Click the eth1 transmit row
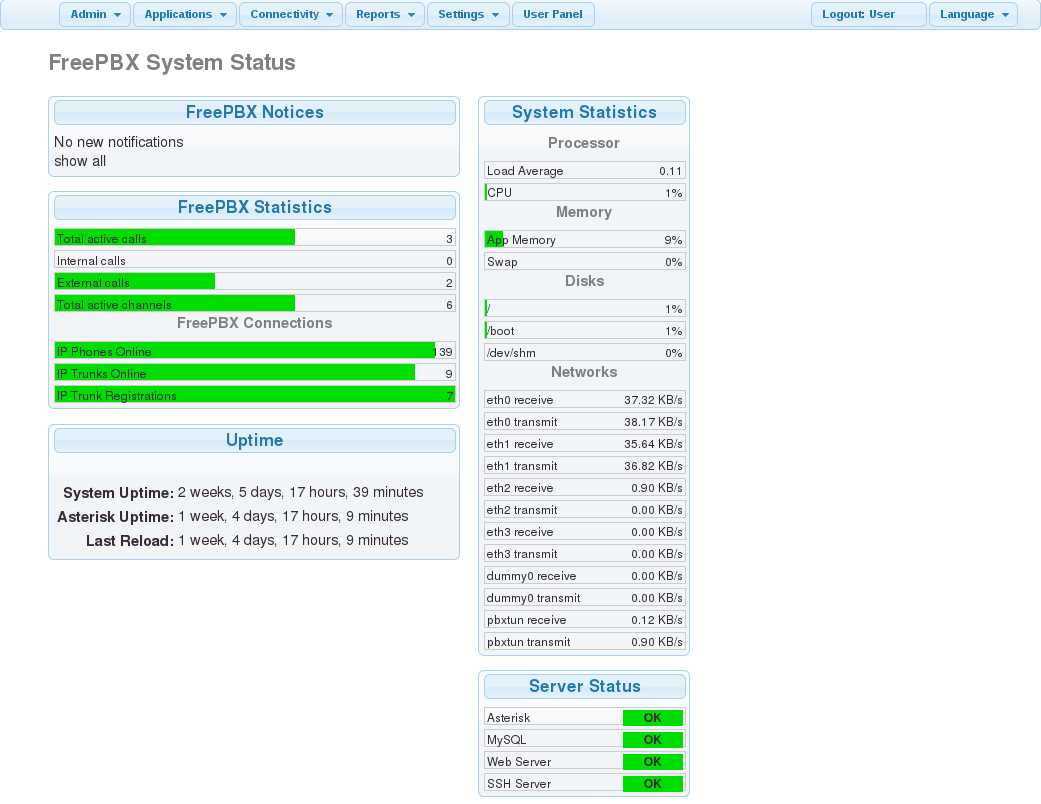The image size is (1041, 804). pos(584,465)
